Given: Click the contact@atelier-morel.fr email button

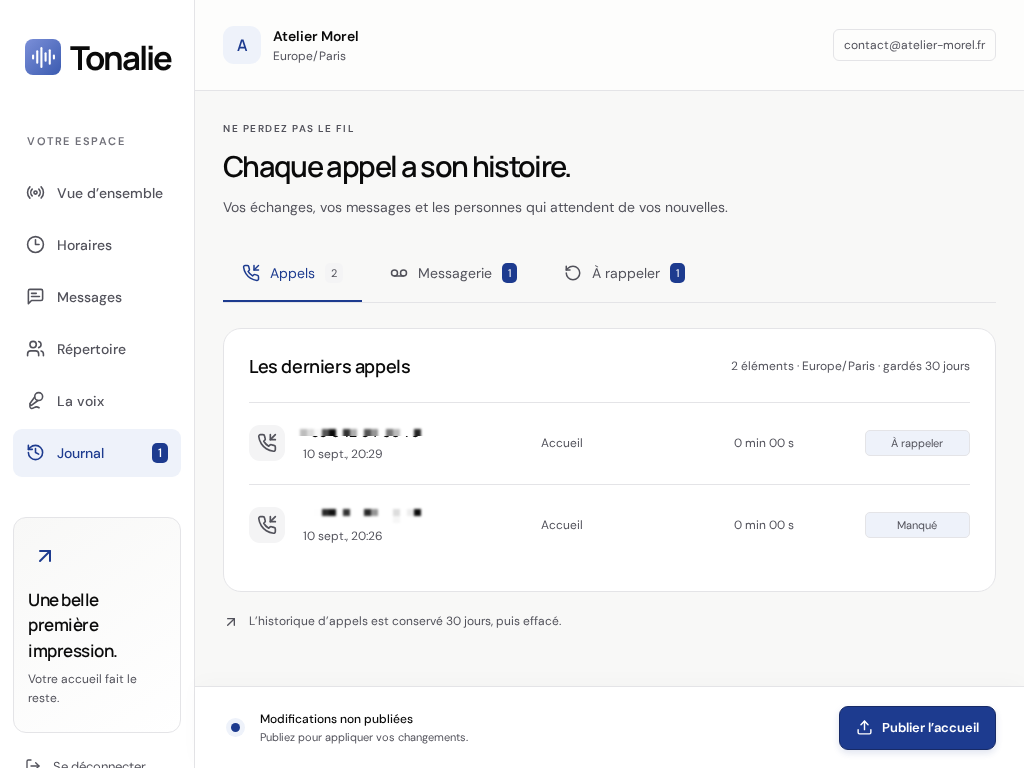Looking at the screenshot, I should pyautogui.click(x=914, y=45).
